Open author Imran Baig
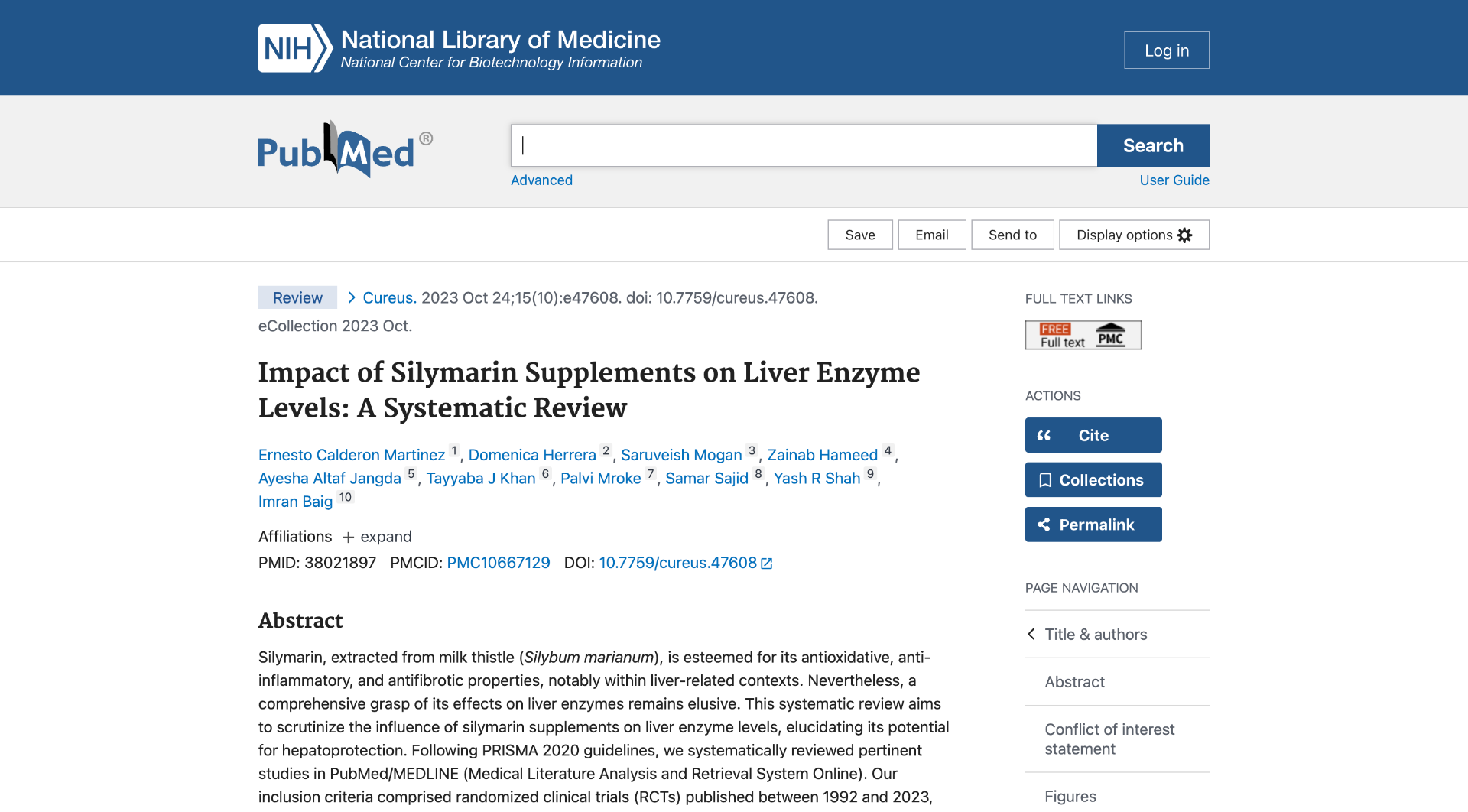1468x812 pixels. pyautogui.click(x=295, y=502)
